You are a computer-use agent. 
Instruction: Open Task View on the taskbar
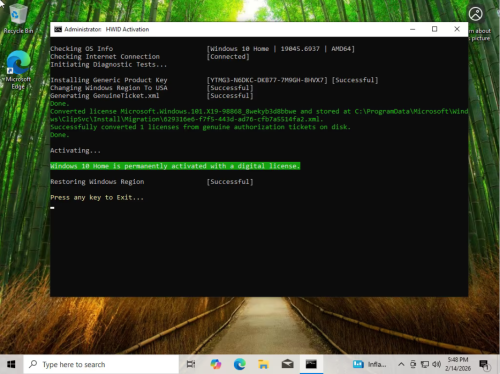point(191,364)
